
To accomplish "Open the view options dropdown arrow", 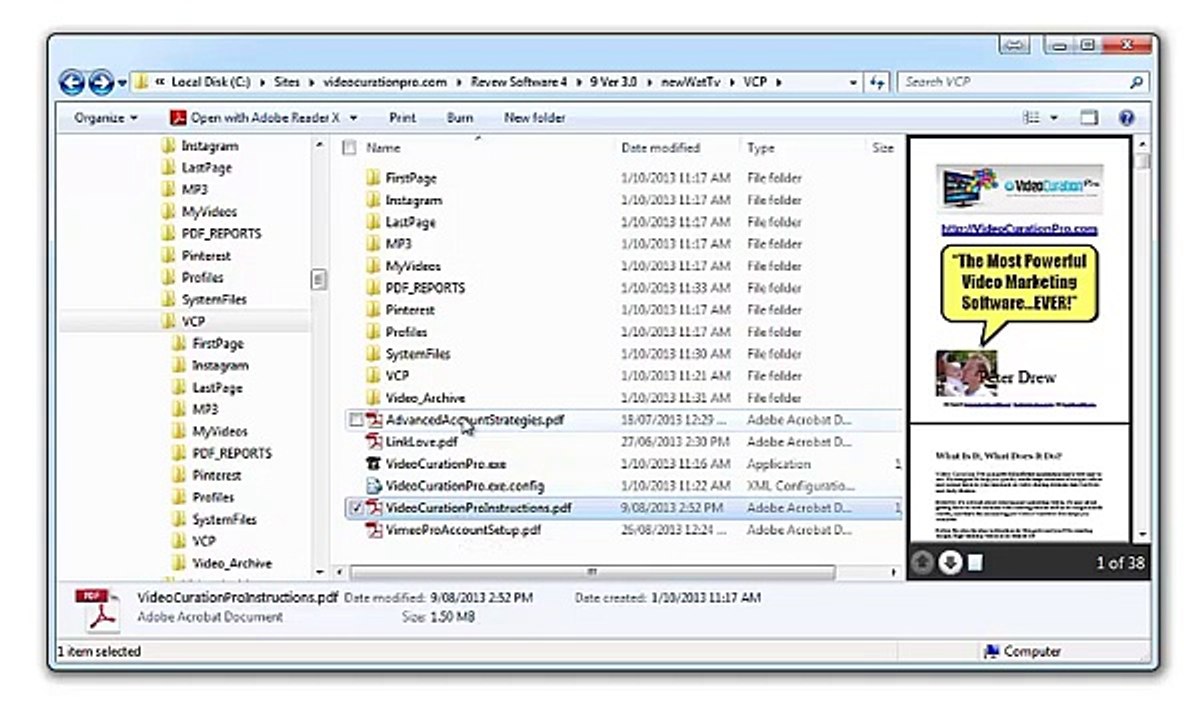I will (1054, 118).
